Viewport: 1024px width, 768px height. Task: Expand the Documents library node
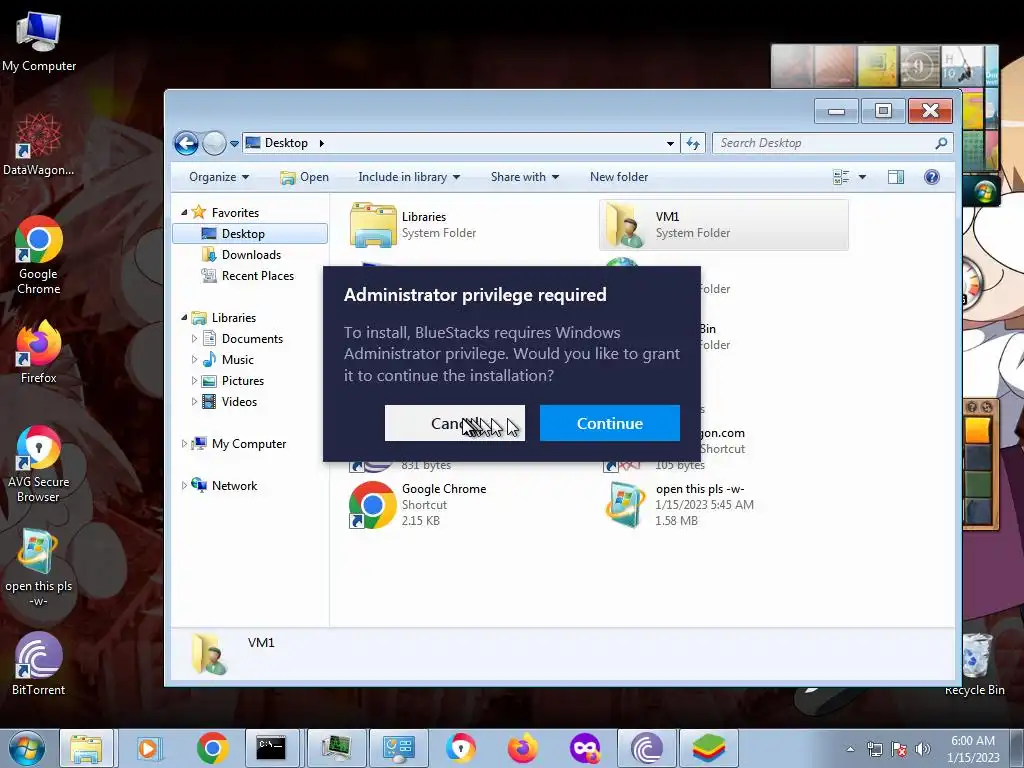pos(194,338)
